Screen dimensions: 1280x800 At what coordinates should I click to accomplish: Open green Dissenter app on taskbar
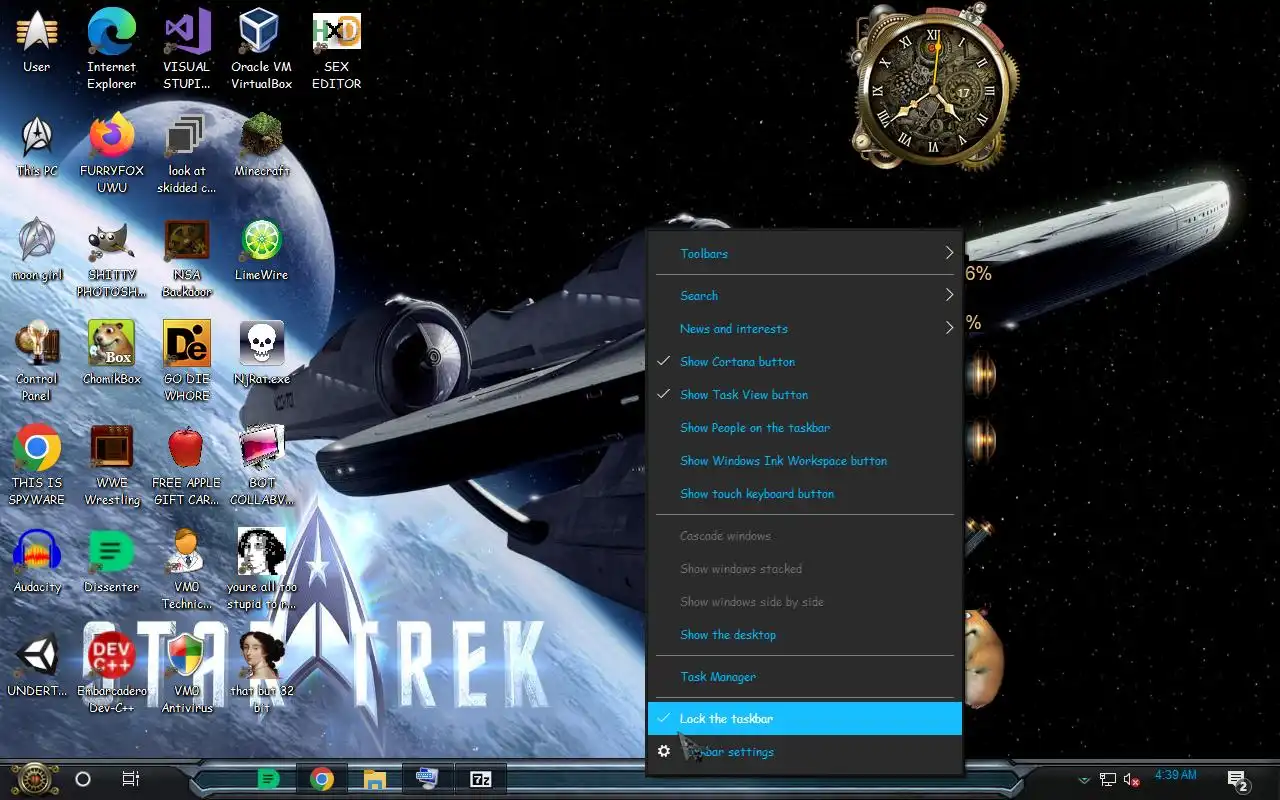(x=268, y=779)
